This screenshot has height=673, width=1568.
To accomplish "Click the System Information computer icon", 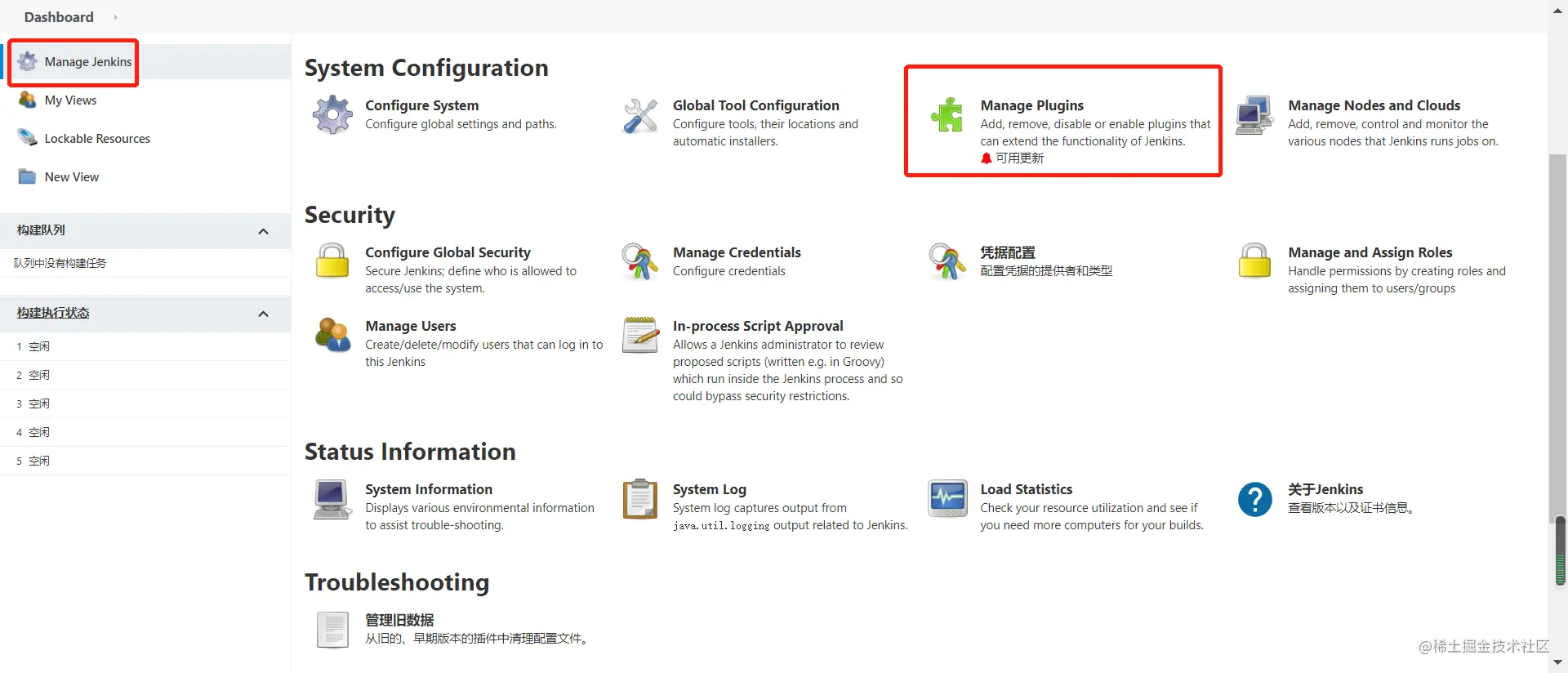I will pos(332,499).
